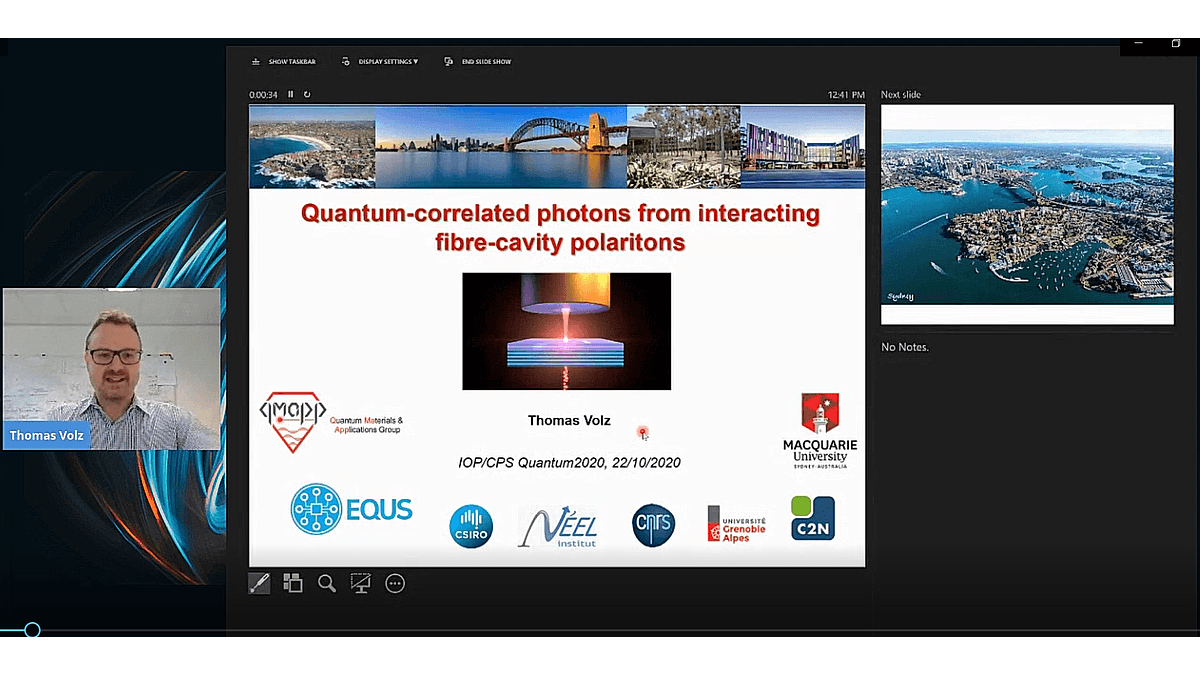The width and height of the screenshot is (1200, 675).
Task: Click the CSIRO logo on slide
Action: click(471, 526)
